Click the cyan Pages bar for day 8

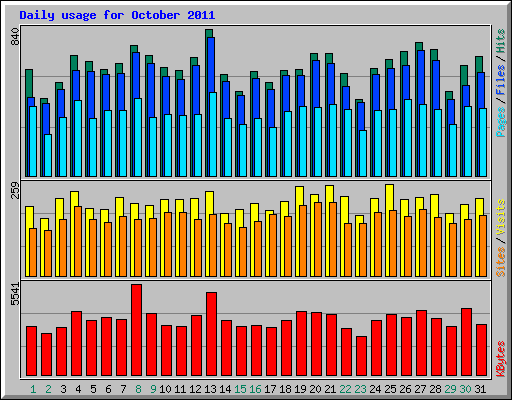[x=138, y=137]
